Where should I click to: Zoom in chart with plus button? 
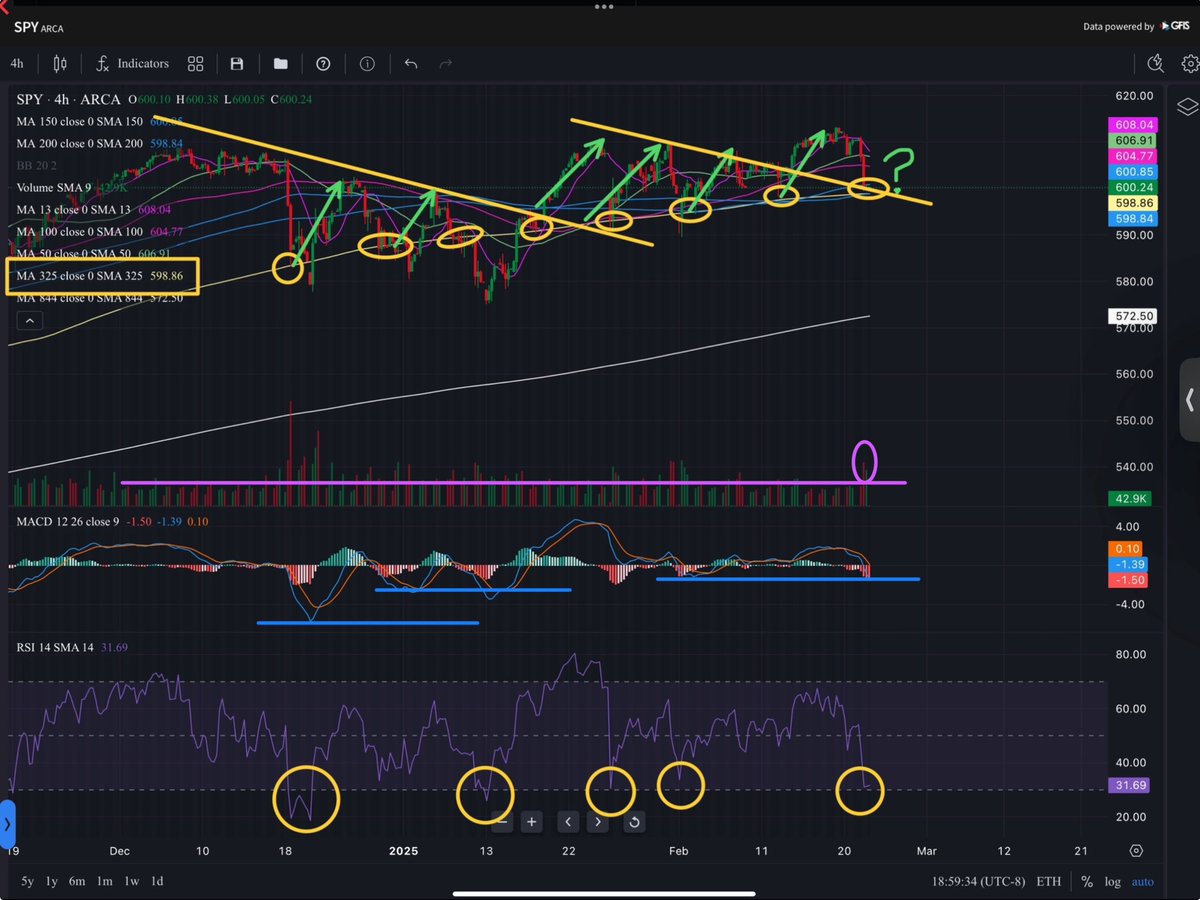coord(532,822)
